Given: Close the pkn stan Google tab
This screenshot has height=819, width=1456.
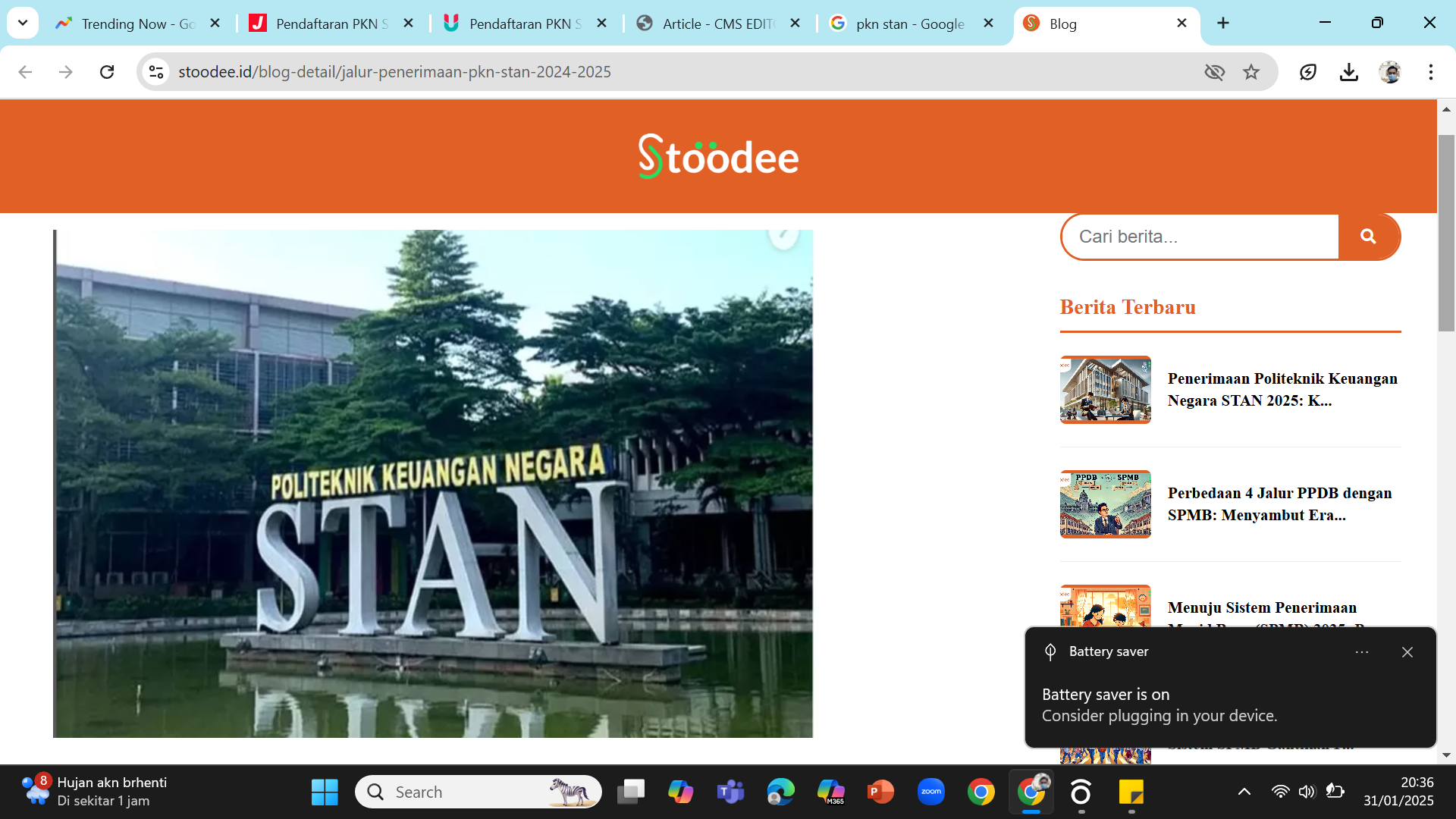Looking at the screenshot, I should point(989,24).
